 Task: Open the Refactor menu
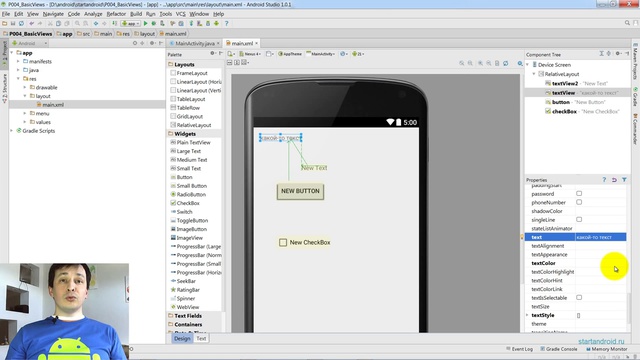pos(116,14)
